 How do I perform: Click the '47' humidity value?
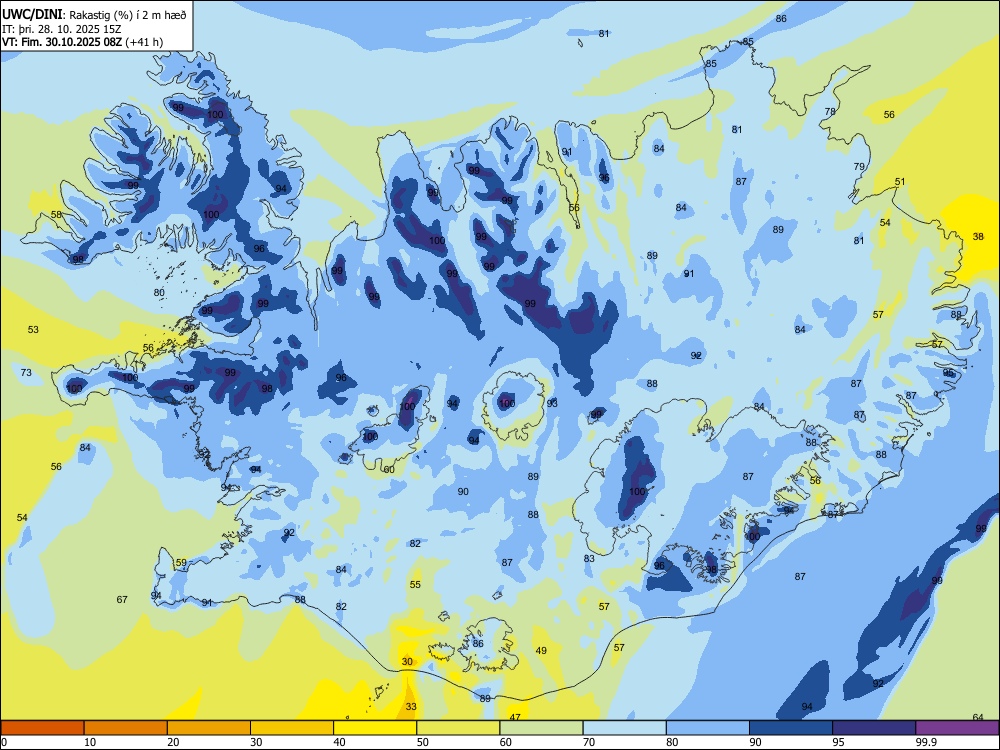click(x=515, y=717)
